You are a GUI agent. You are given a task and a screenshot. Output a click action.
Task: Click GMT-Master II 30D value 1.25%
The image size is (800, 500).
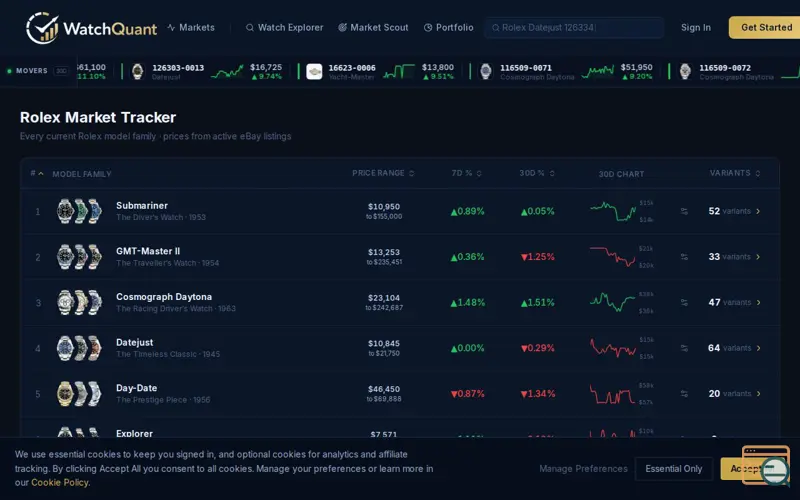[x=538, y=257]
